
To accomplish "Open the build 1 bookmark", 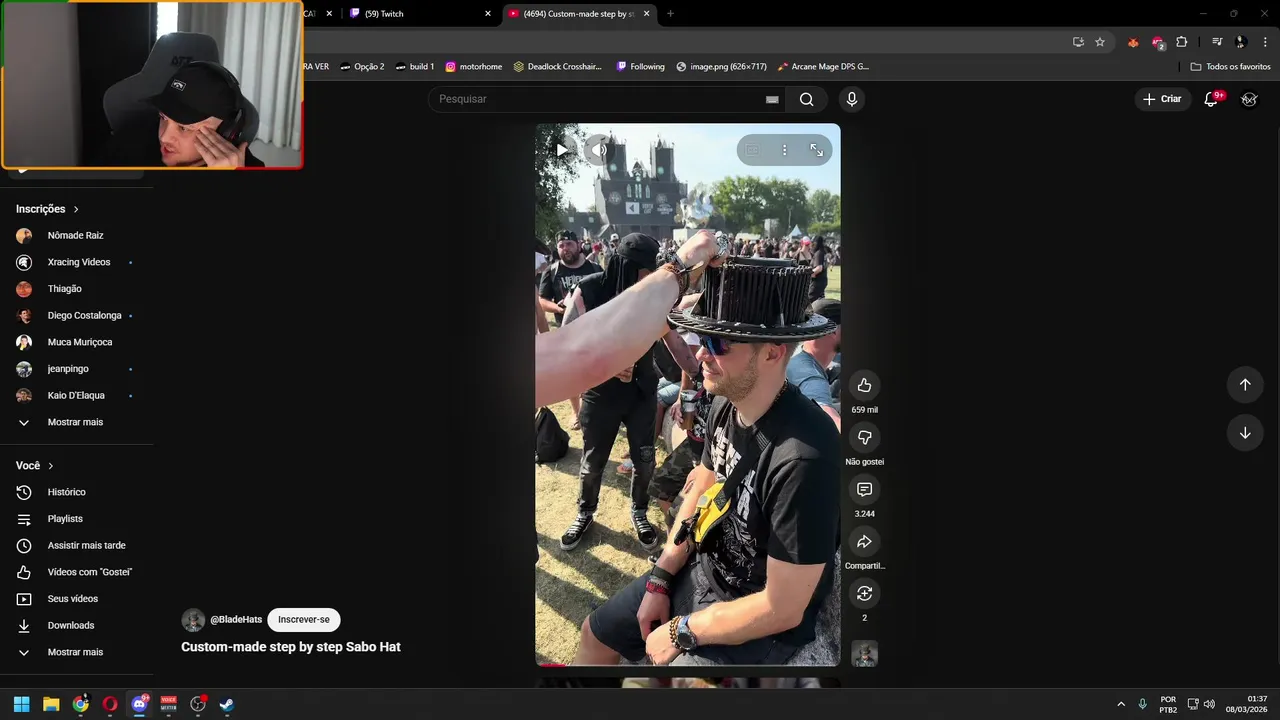I will 415,67.
